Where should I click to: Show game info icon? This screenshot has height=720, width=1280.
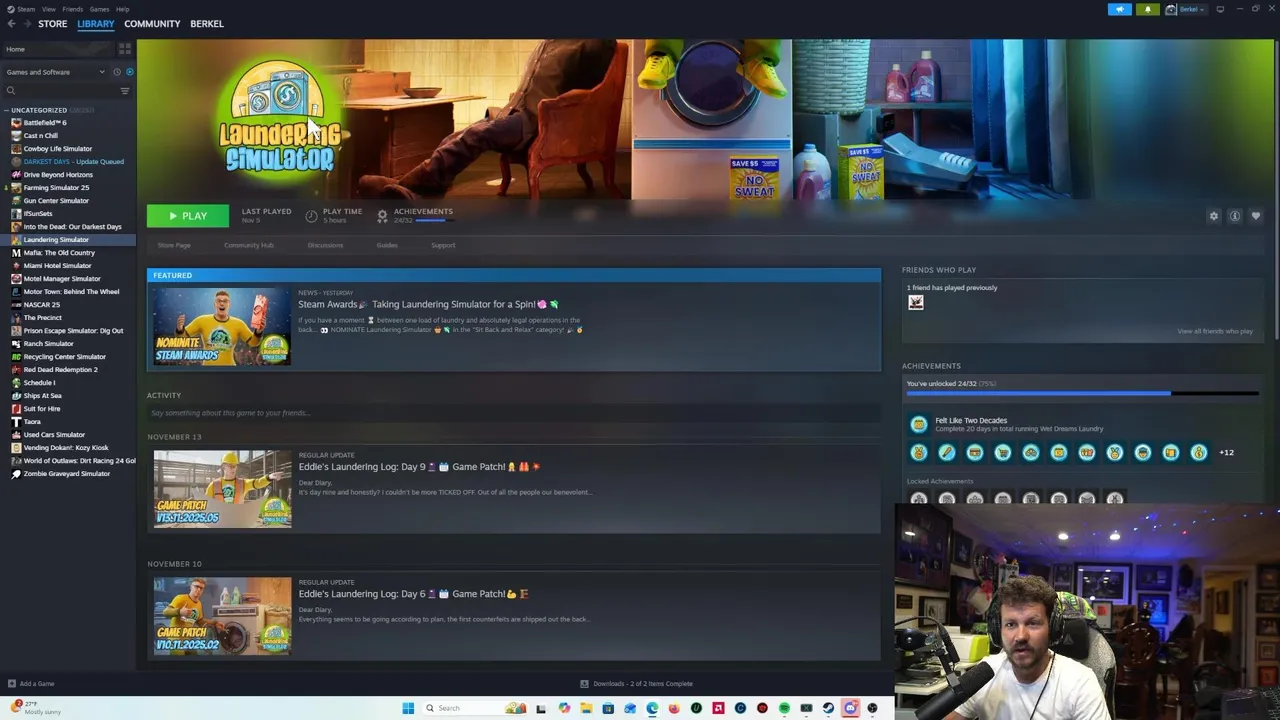[x=1235, y=216]
